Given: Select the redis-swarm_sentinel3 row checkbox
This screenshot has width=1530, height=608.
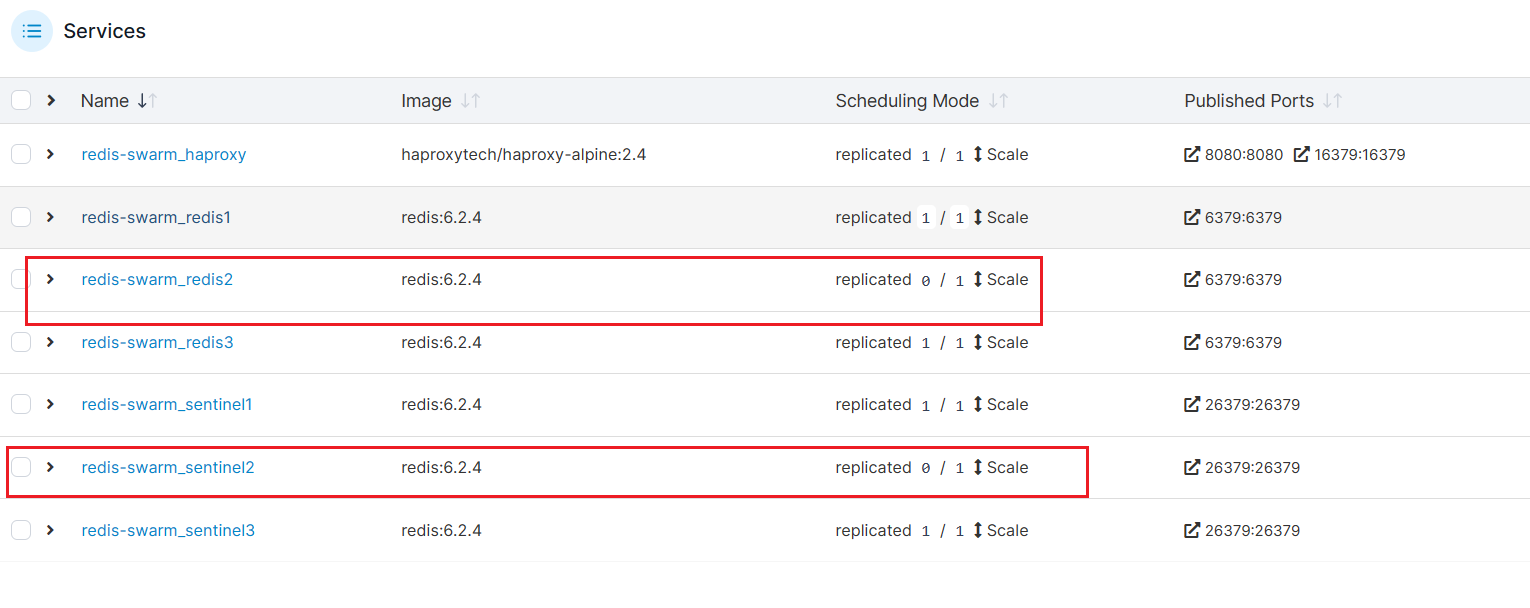Looking at the screenshot, I should (x=21, y=530).
